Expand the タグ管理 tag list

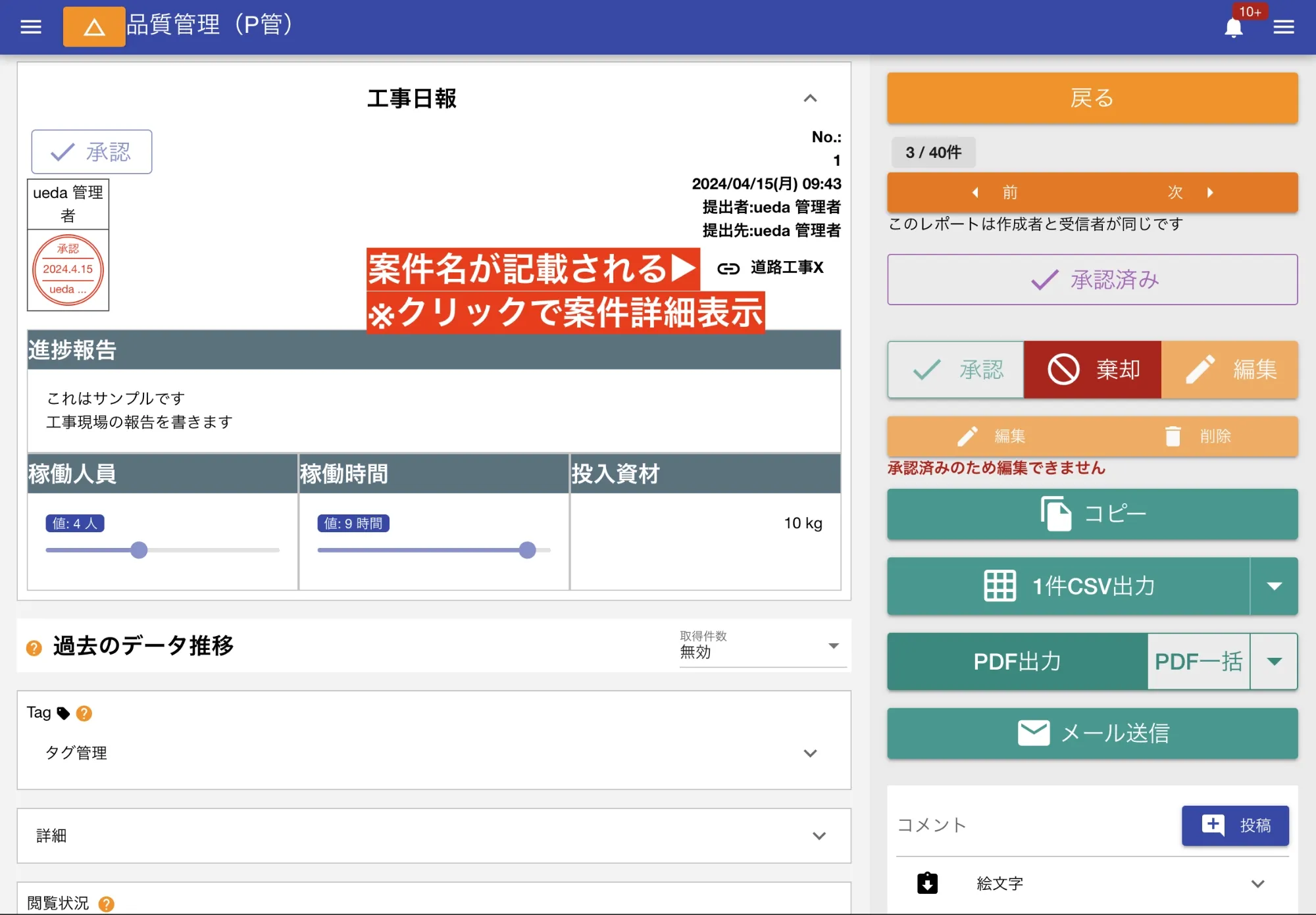[x=809, y=753]
